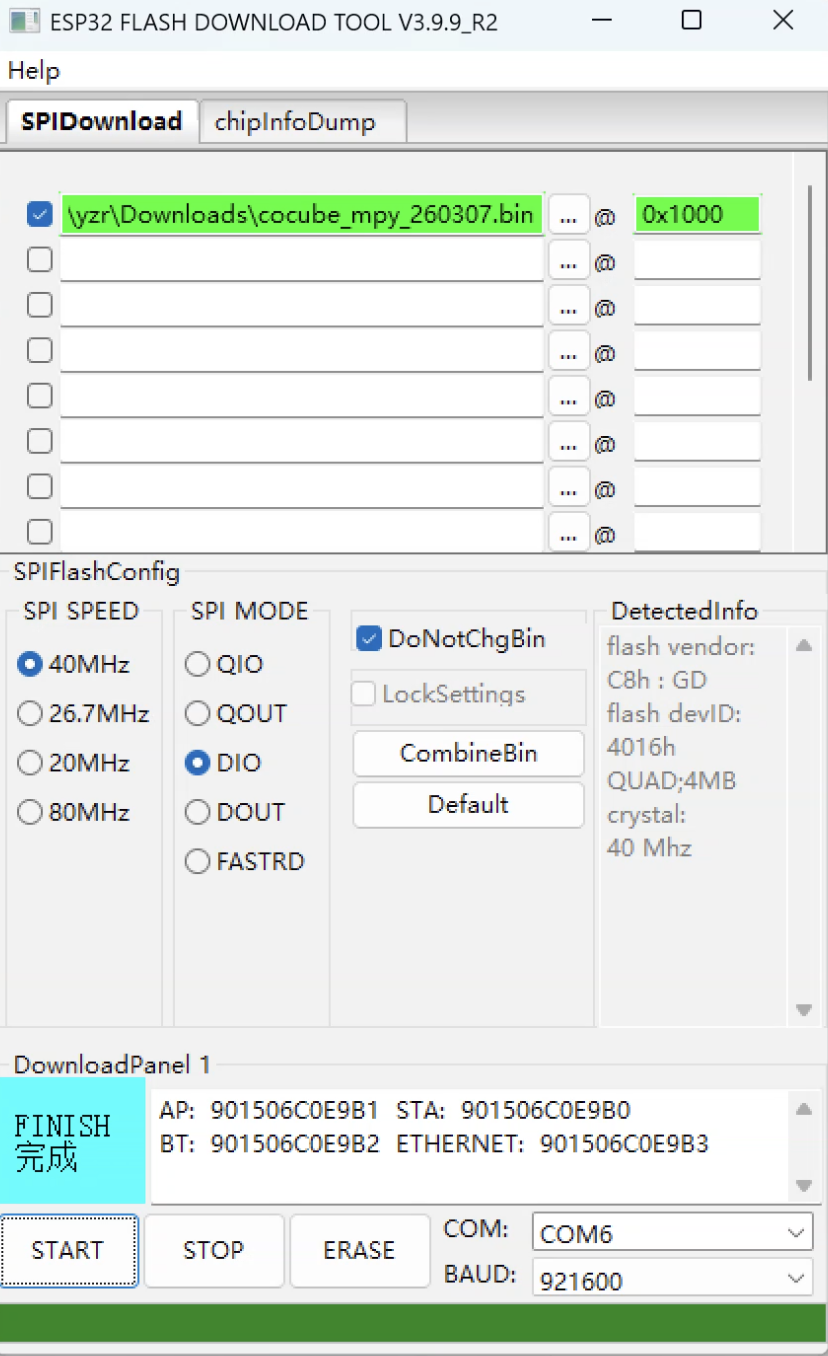Image resolution: width=828 pixels, height=1356 pixels.
Task: Uncheck the cocube_mpy_260307.bin file checkbox
Action: (x=40, y=215)
